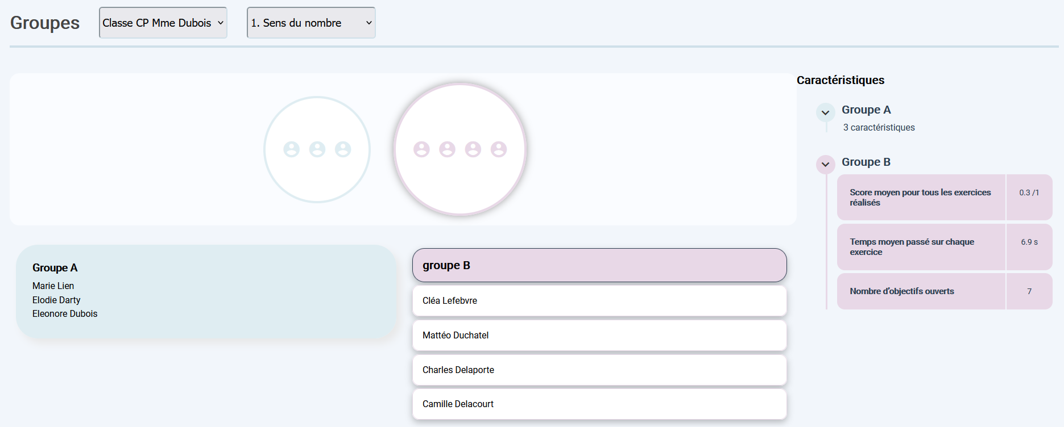The width and height of the screenshot is (1064, 427).
Task: Select student Cléa Lefebvre
Action: tap(599, 301)
